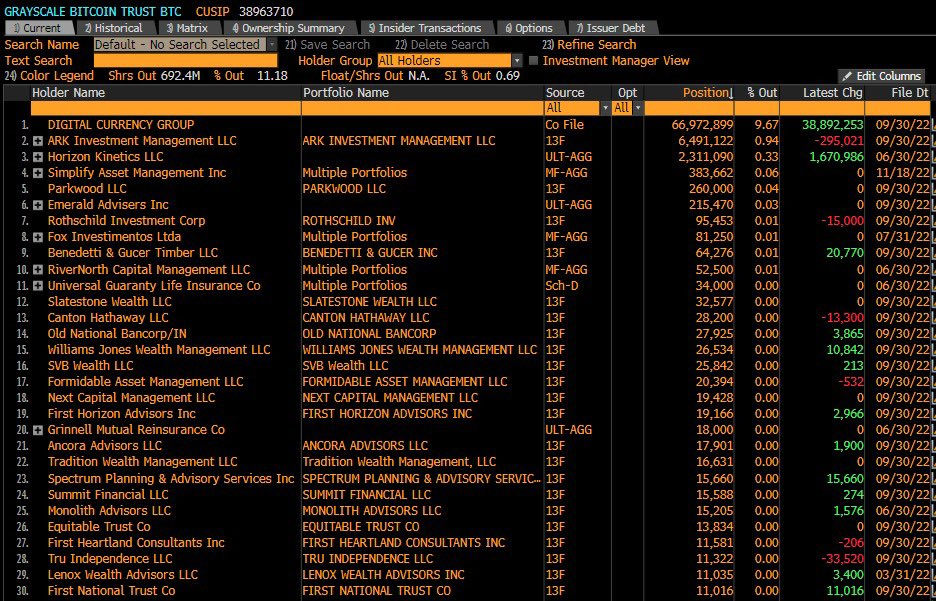Sort by the Position column header
Screen dimensions: 936x601
(x=689, y=93)
